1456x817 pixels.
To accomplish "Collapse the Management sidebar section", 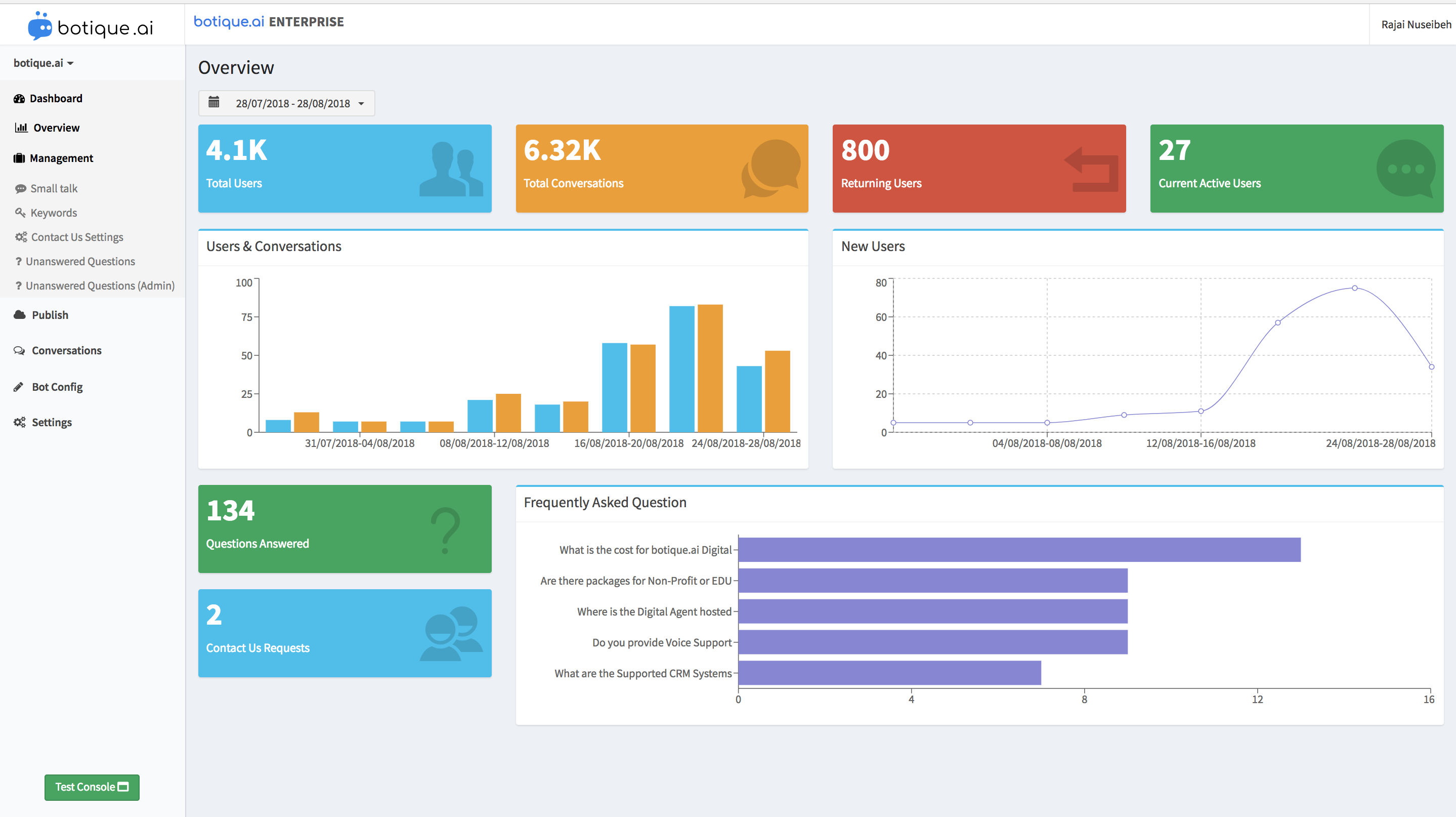I will tap(61, 158).
